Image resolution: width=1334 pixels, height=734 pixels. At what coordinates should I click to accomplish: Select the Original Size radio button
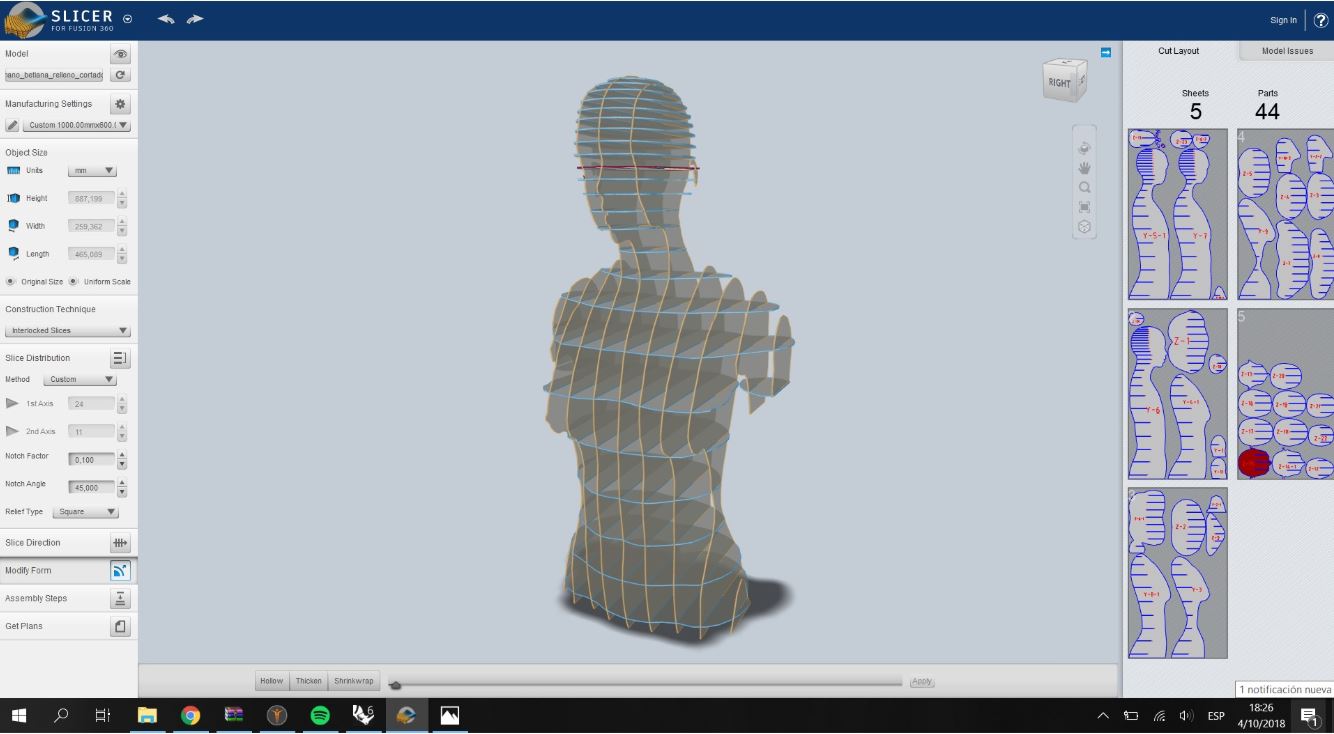pyautogui.click(x=11, y=282)
